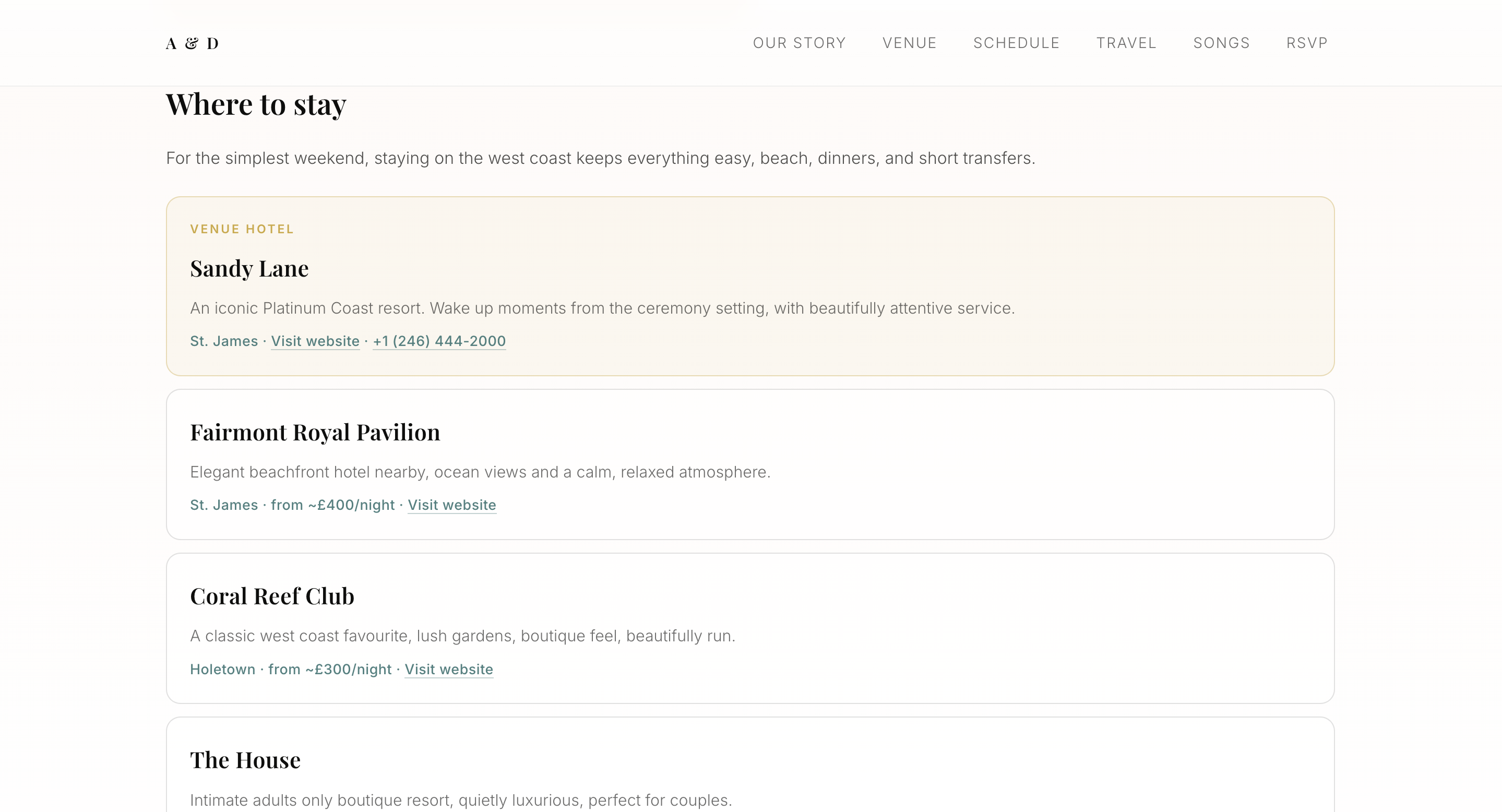
Task: Click the Sandy Lane hotel heading
Action: pos(249,269)
